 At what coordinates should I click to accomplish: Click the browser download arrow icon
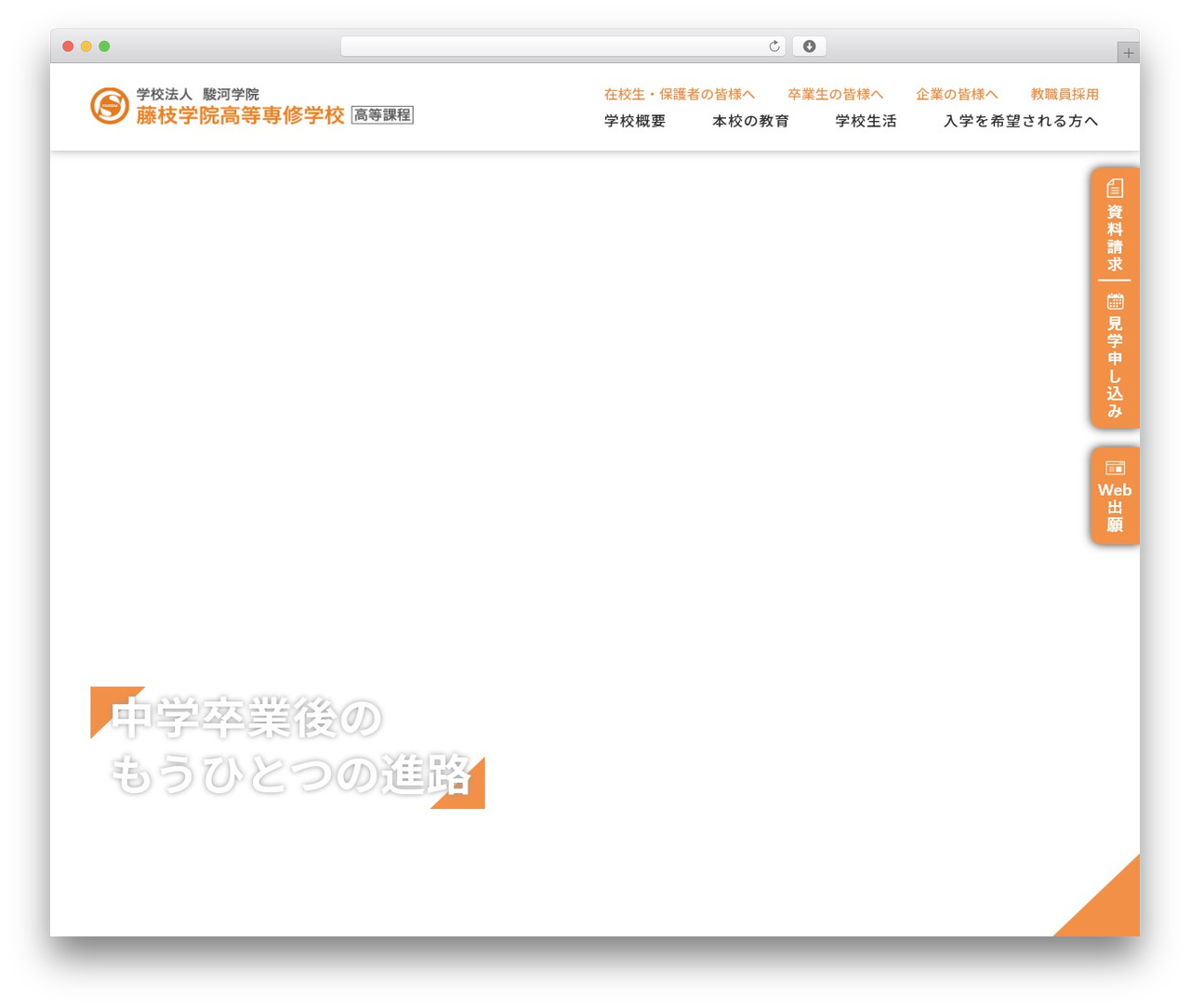pos(809,46)
